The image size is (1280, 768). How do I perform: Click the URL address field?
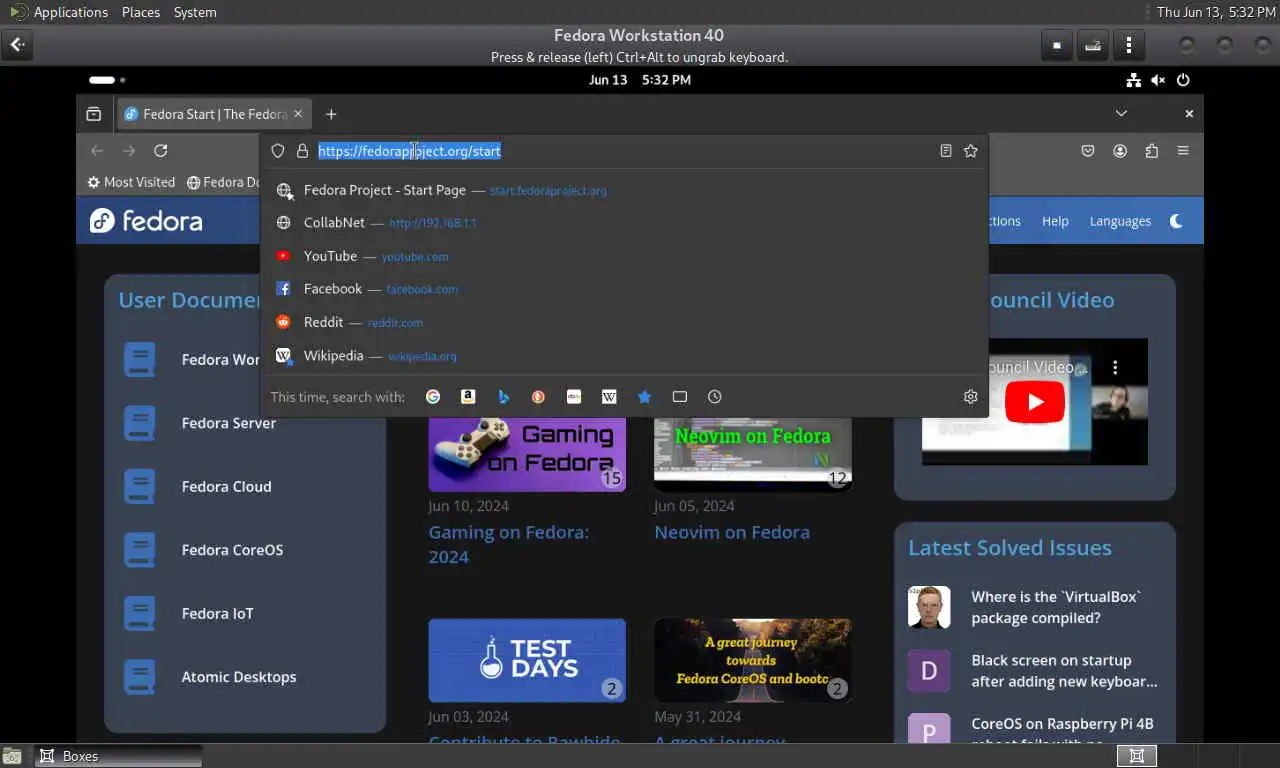pyautogui.click(x=623, y=151)
